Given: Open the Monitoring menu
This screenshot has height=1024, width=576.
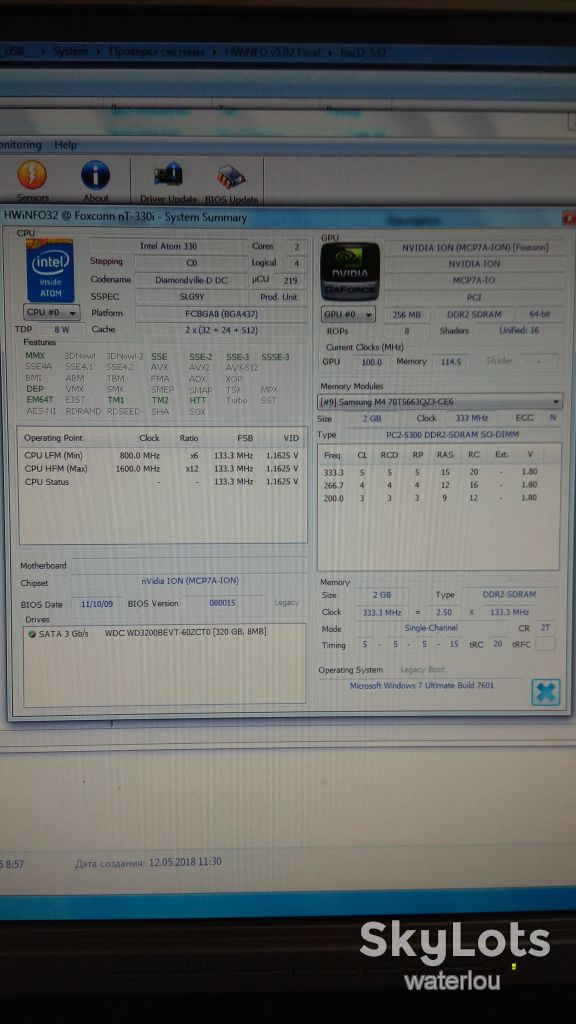Looking at the screenshot, I should click(x=20, y=144).
